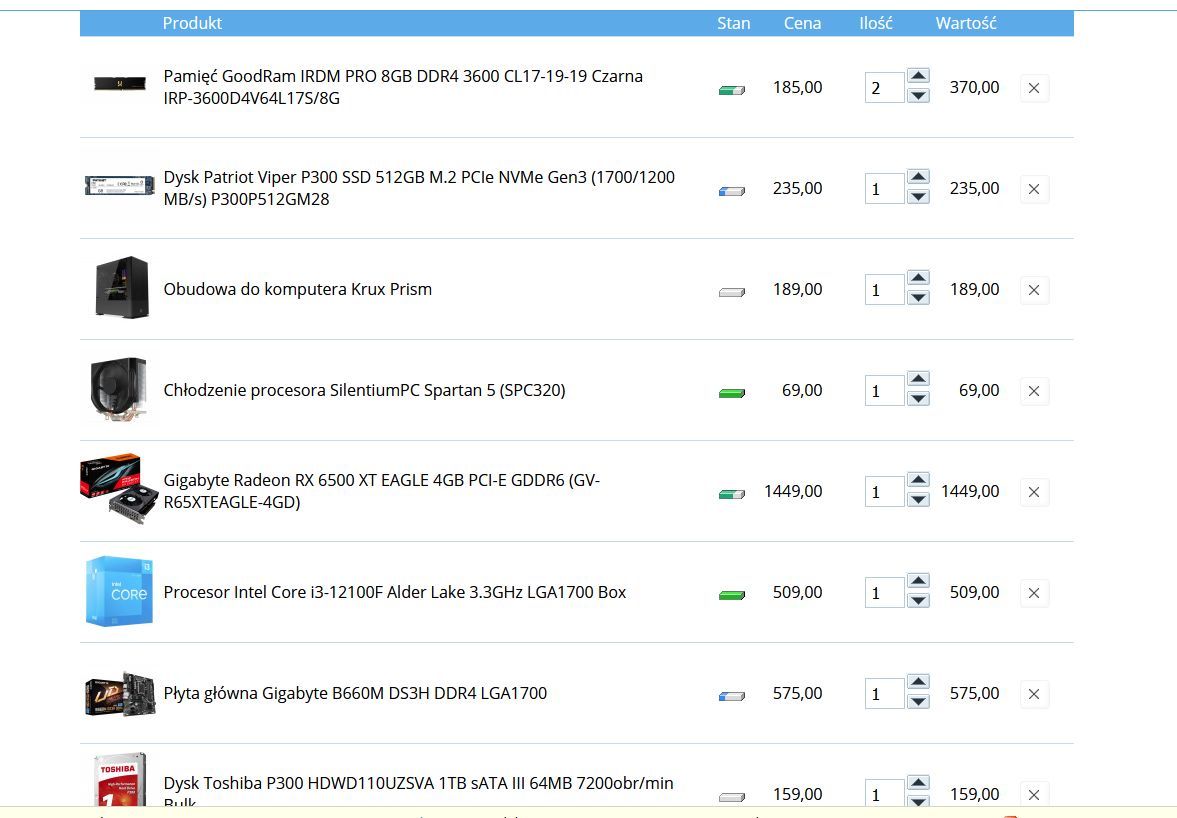Delete Patriot Viper P300 SSD from cart

[1034, 189]
